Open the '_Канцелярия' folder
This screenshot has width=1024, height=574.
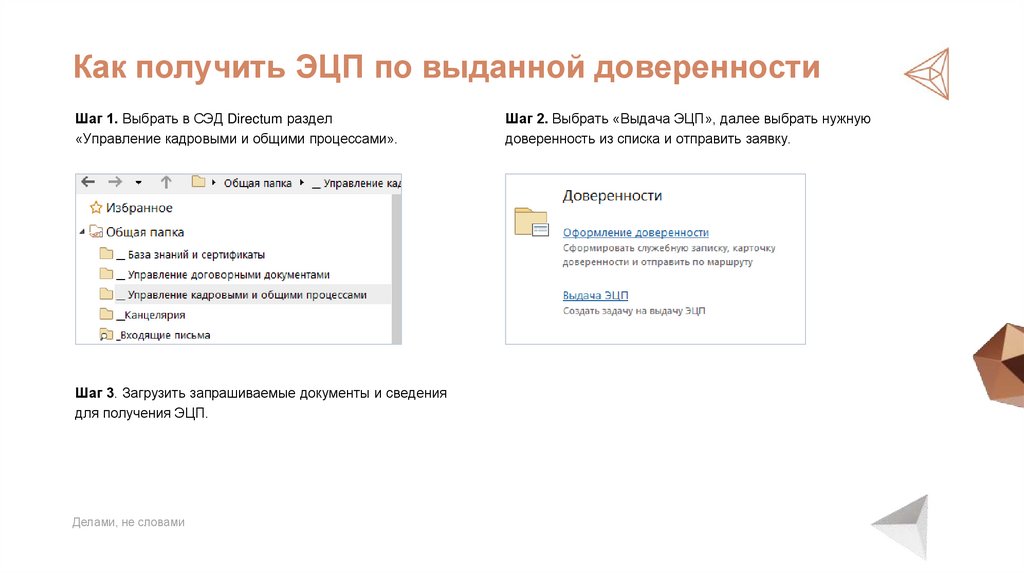click(151, 315)
